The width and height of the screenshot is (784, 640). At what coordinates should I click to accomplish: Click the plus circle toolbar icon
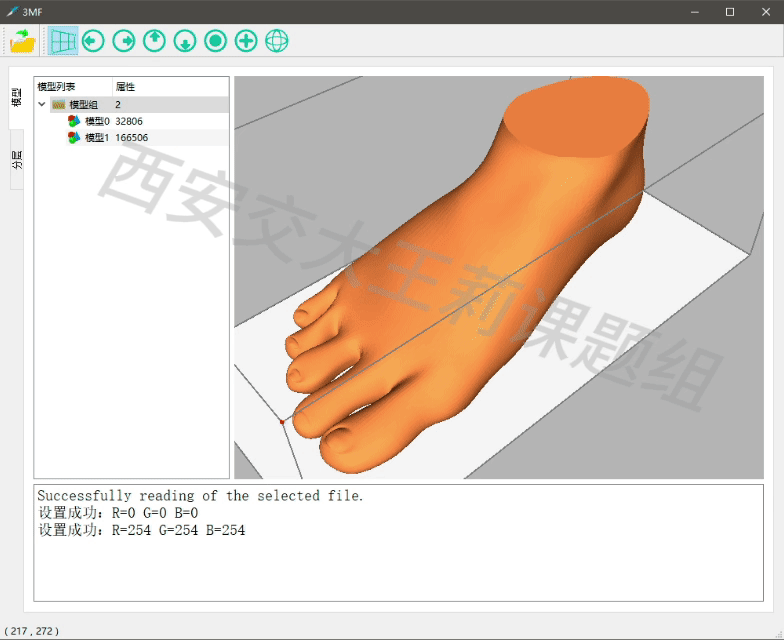click(246, 41)
